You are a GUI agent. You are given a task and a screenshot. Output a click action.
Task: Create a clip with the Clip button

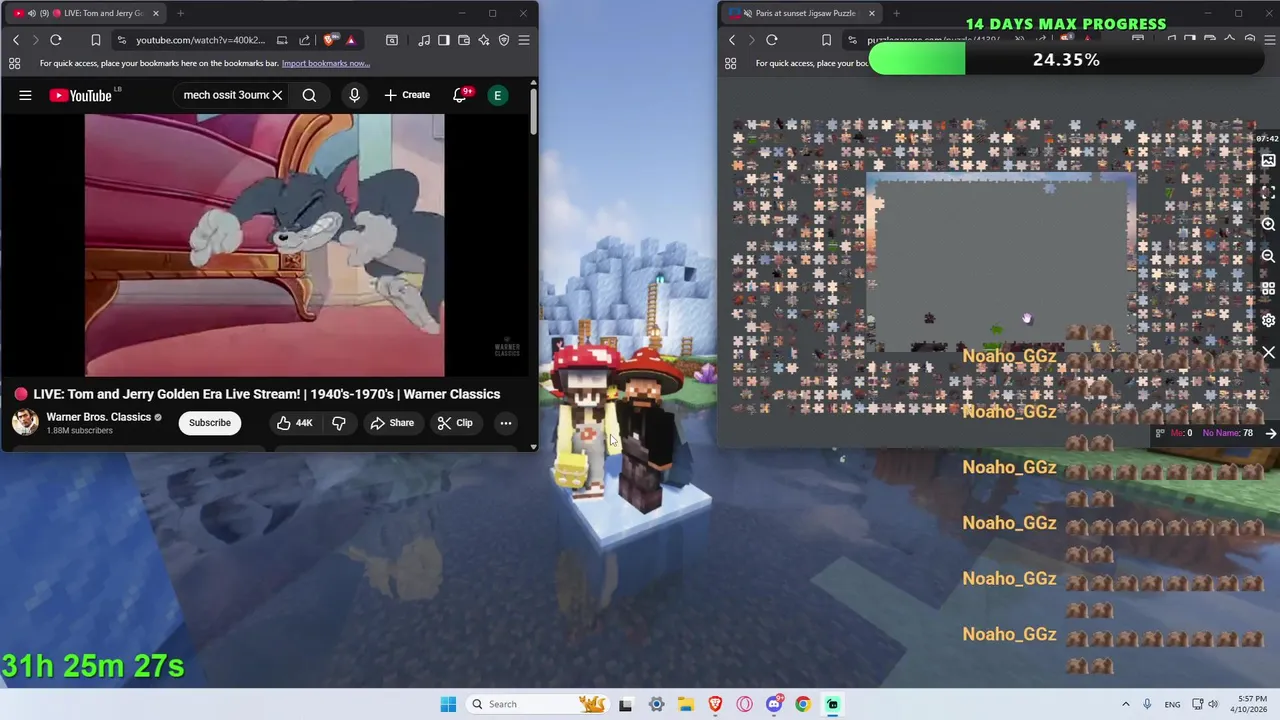(455, 423)
